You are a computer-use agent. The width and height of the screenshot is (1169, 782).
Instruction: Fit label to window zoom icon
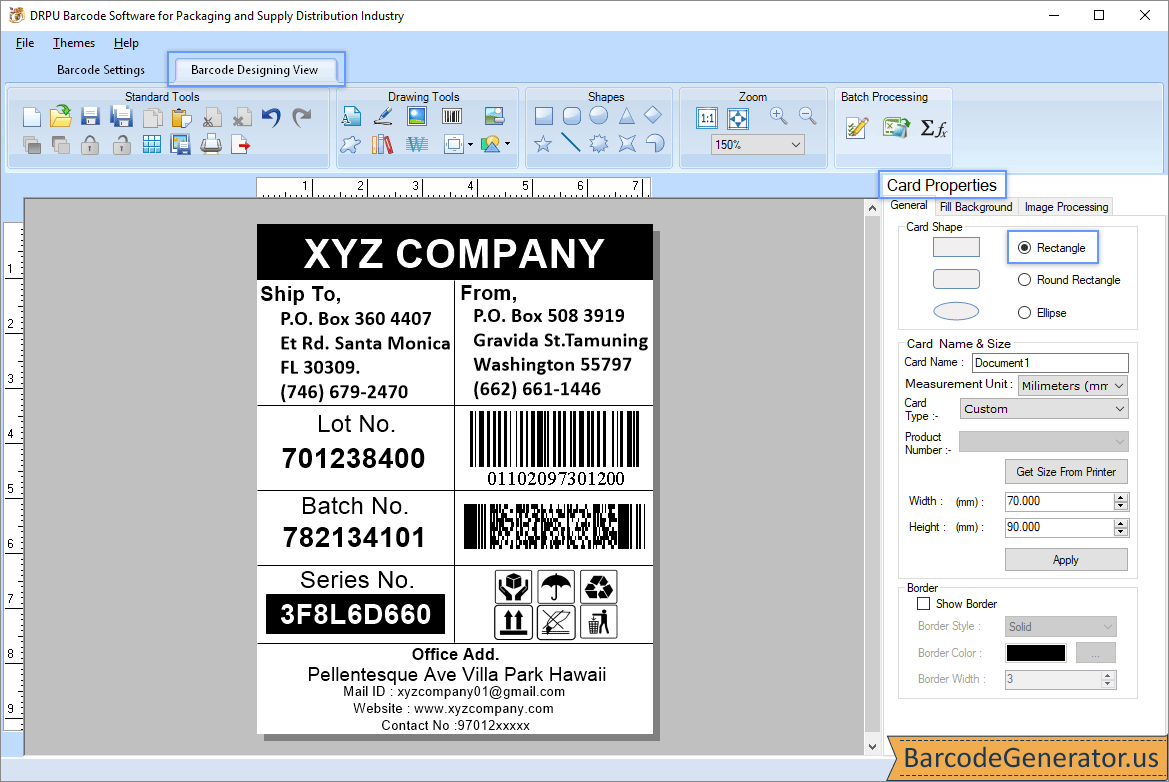tap(737, 118)
